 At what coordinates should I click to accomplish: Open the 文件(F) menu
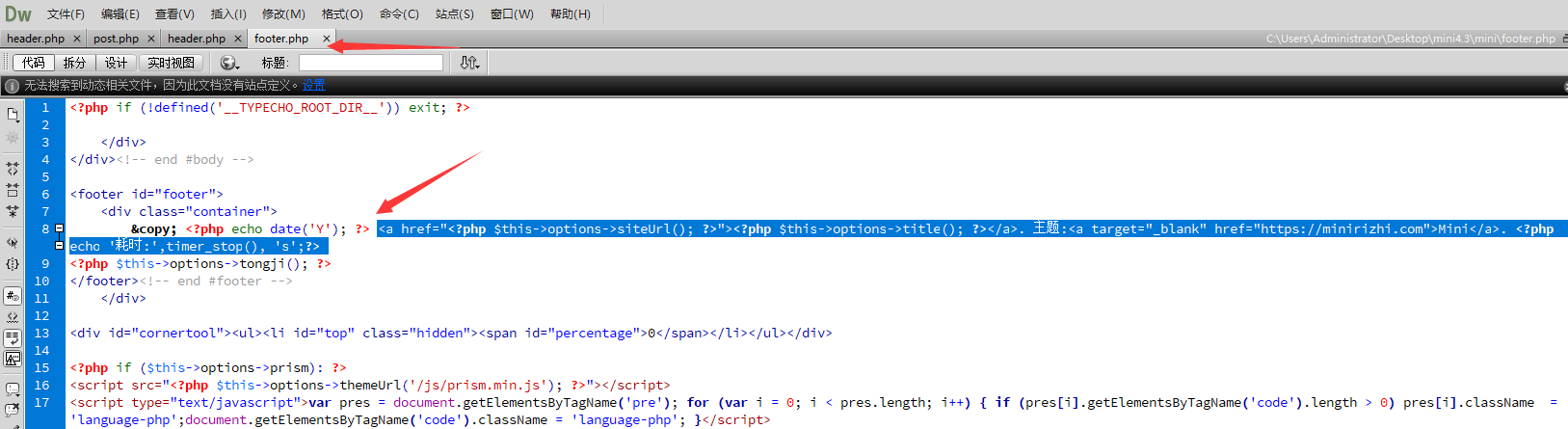coord(66,13)
